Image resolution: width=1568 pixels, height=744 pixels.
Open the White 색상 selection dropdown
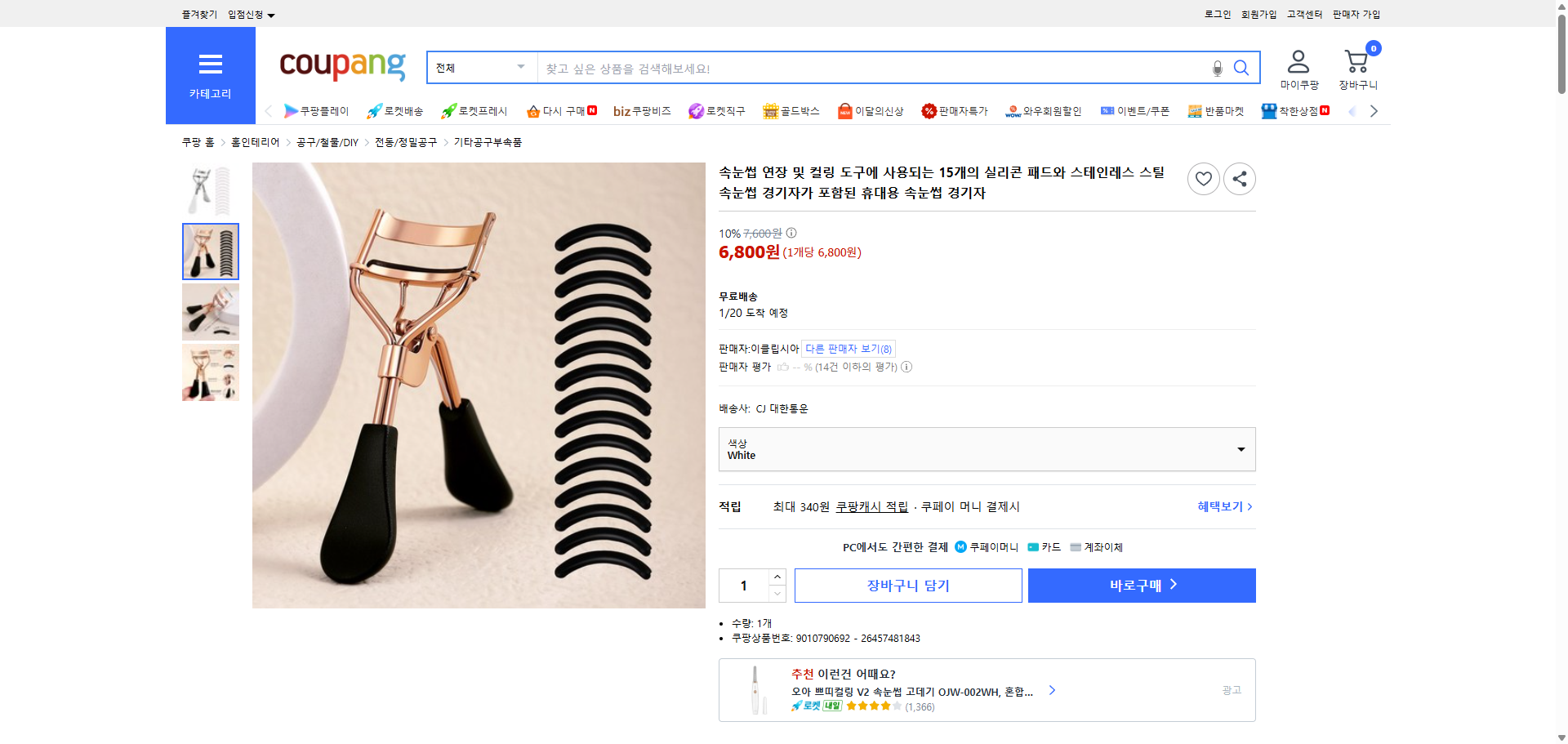(x=986, y=448)
